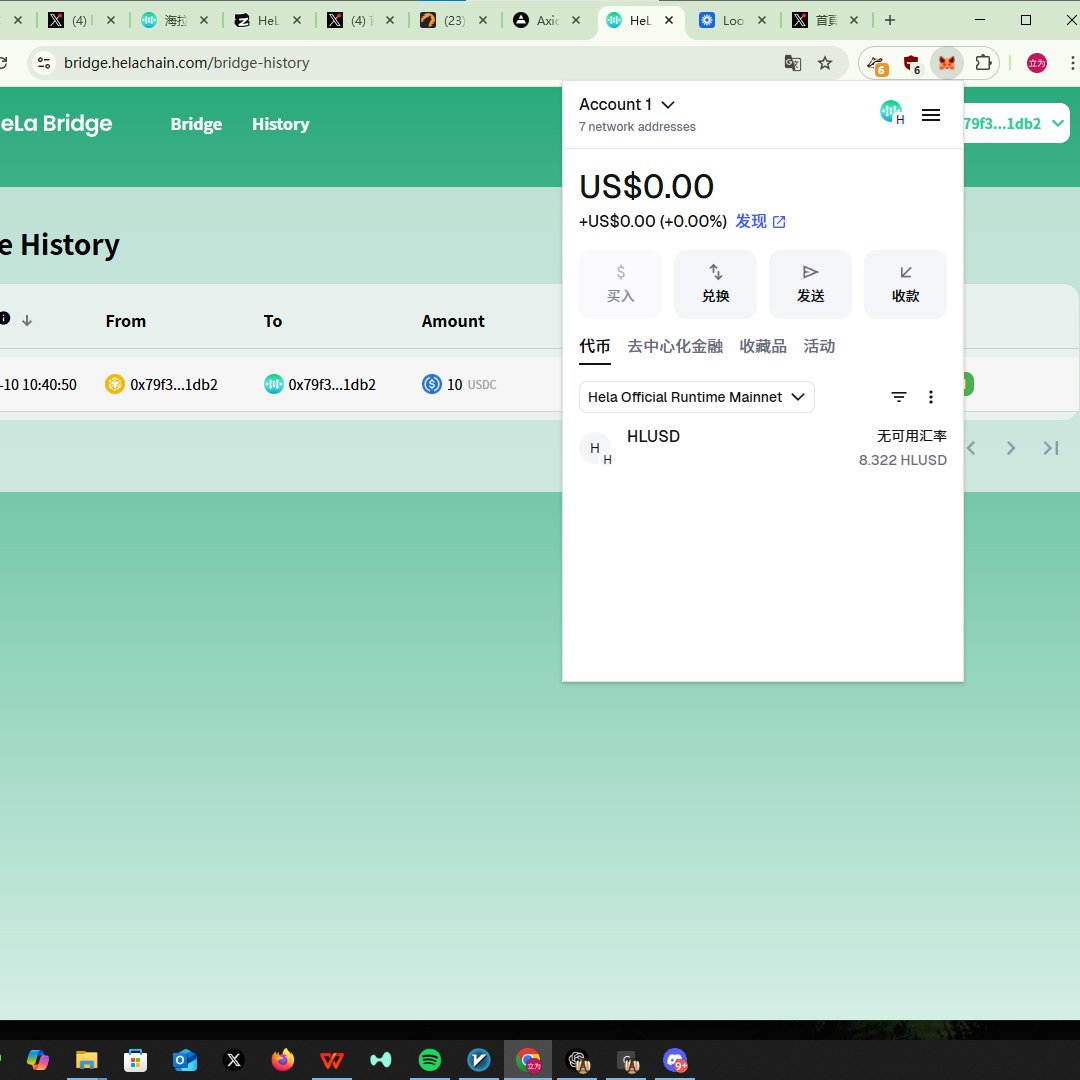Open the Hela network avatar in MetaMask
The height and width of the screenshot is (1080, 1080).
click(892, 112)
